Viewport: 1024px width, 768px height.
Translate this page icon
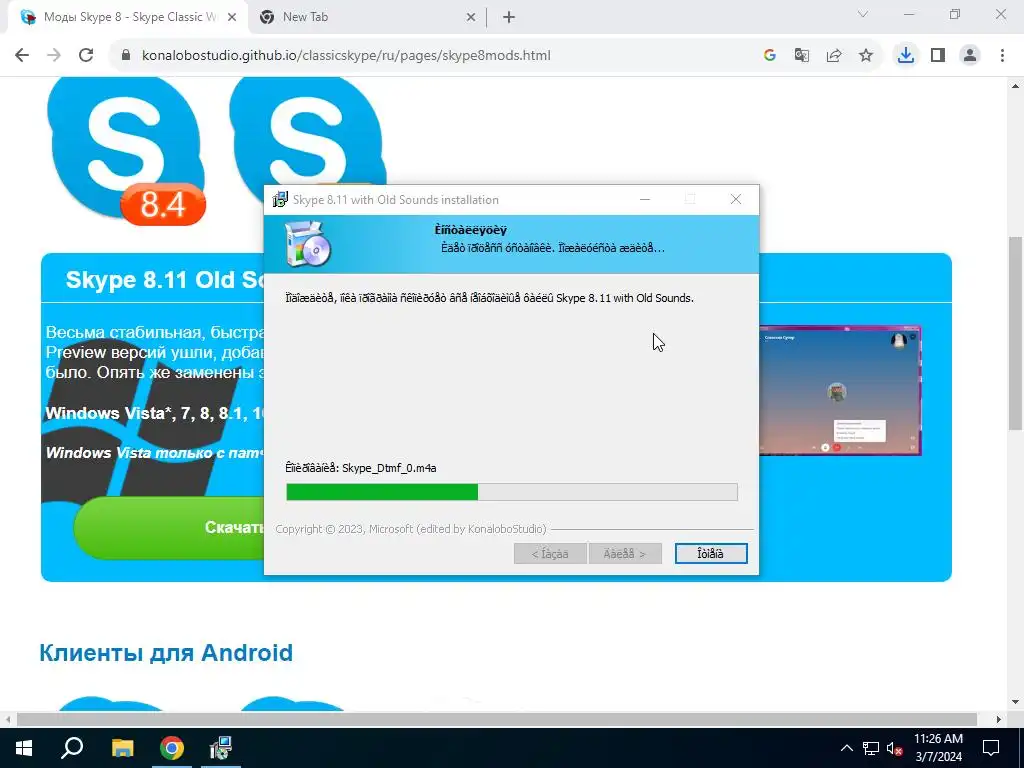[802, 56]
